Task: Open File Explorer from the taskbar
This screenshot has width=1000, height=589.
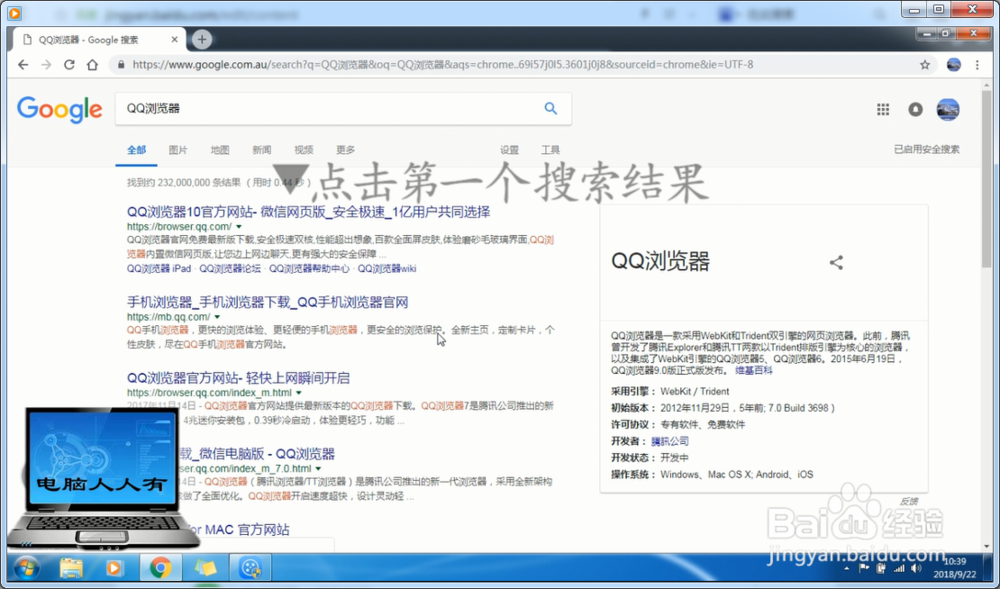Action: click(71, 567)
